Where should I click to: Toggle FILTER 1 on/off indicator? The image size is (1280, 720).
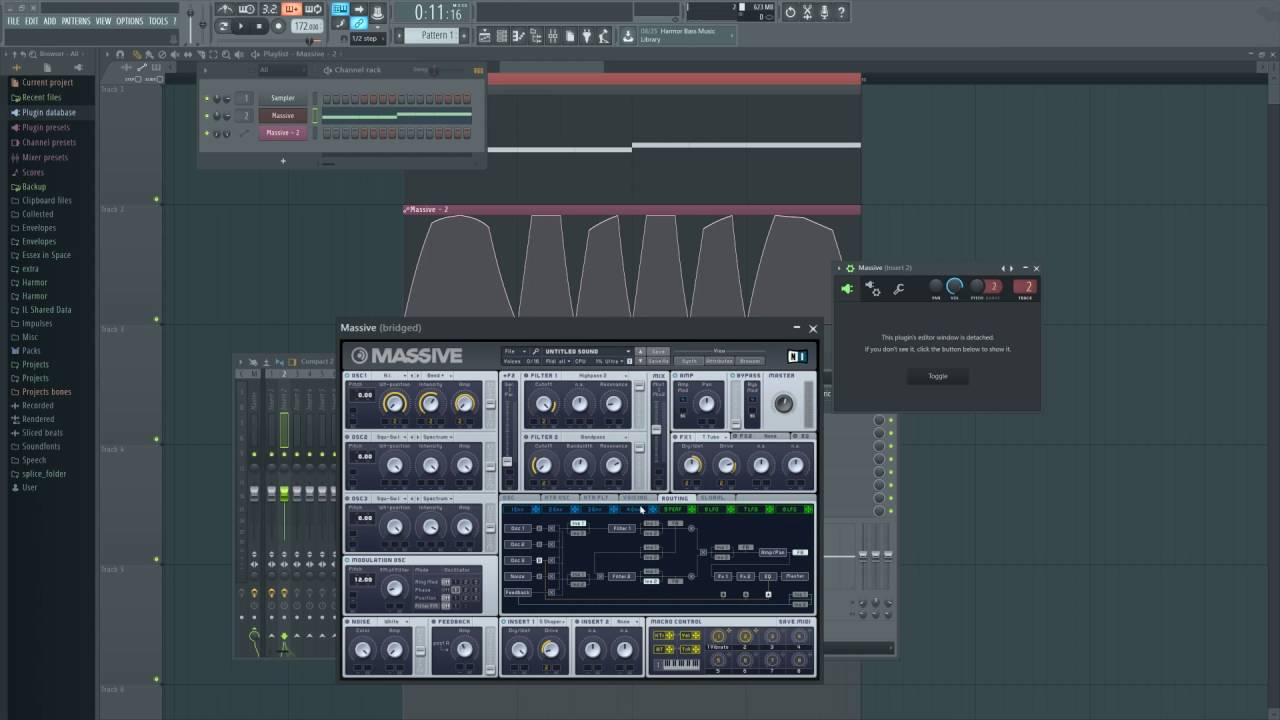[526, 376]
